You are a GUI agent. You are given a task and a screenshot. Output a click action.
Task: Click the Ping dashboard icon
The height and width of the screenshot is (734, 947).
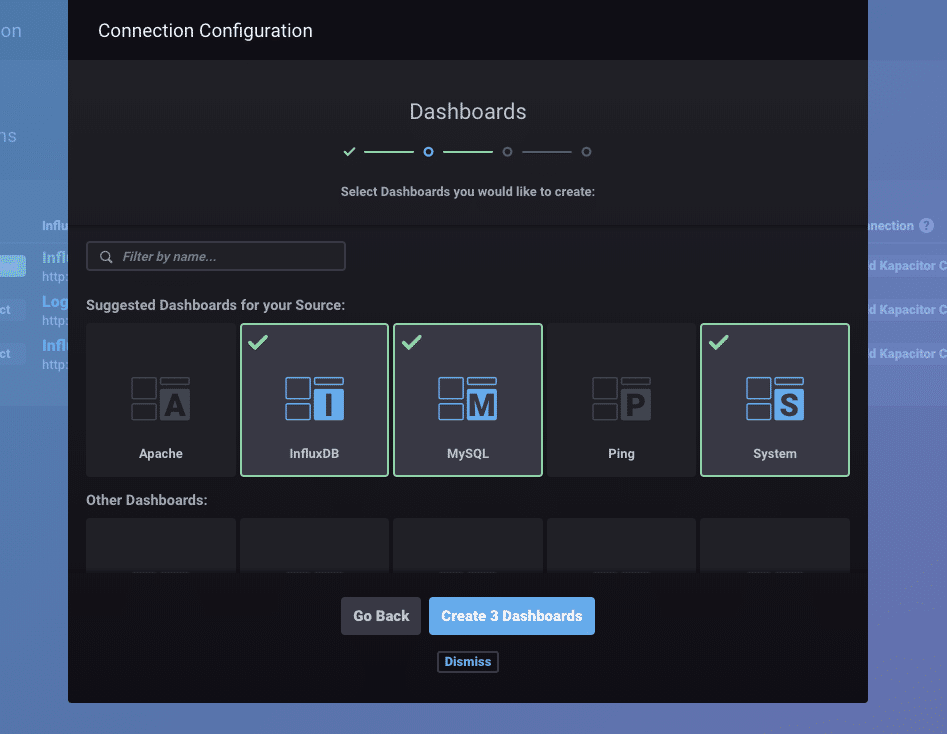pos(621,398)
